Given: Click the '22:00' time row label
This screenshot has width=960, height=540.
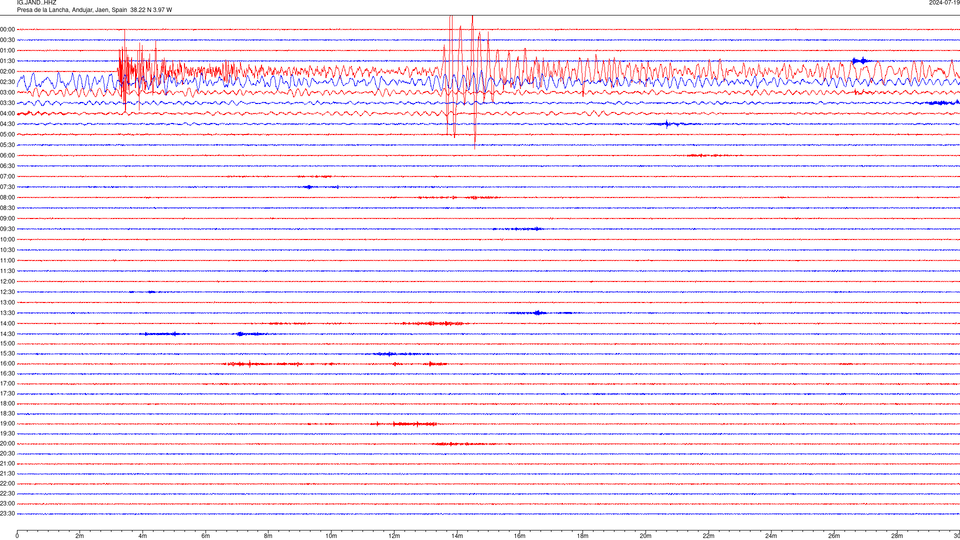Looking at the screenshot, I should coord(7,484).
